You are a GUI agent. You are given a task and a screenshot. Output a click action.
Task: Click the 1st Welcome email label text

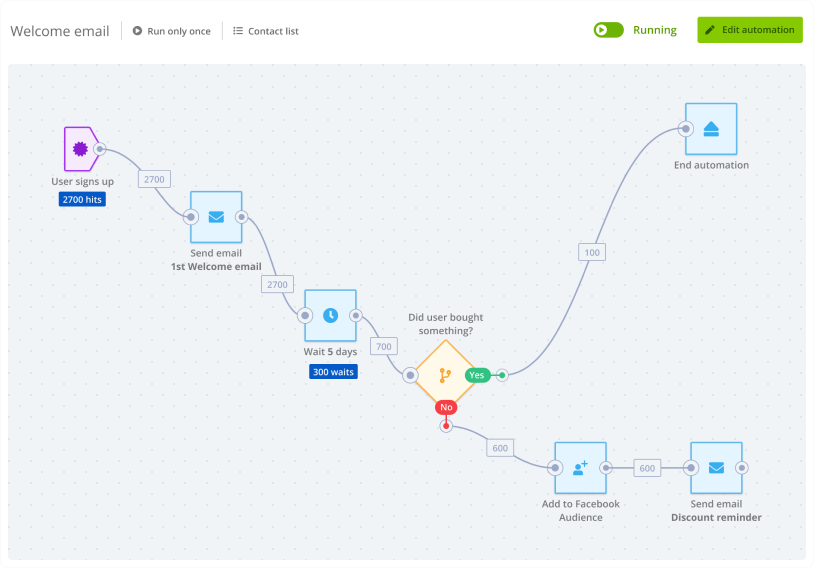tap(216, 267)
